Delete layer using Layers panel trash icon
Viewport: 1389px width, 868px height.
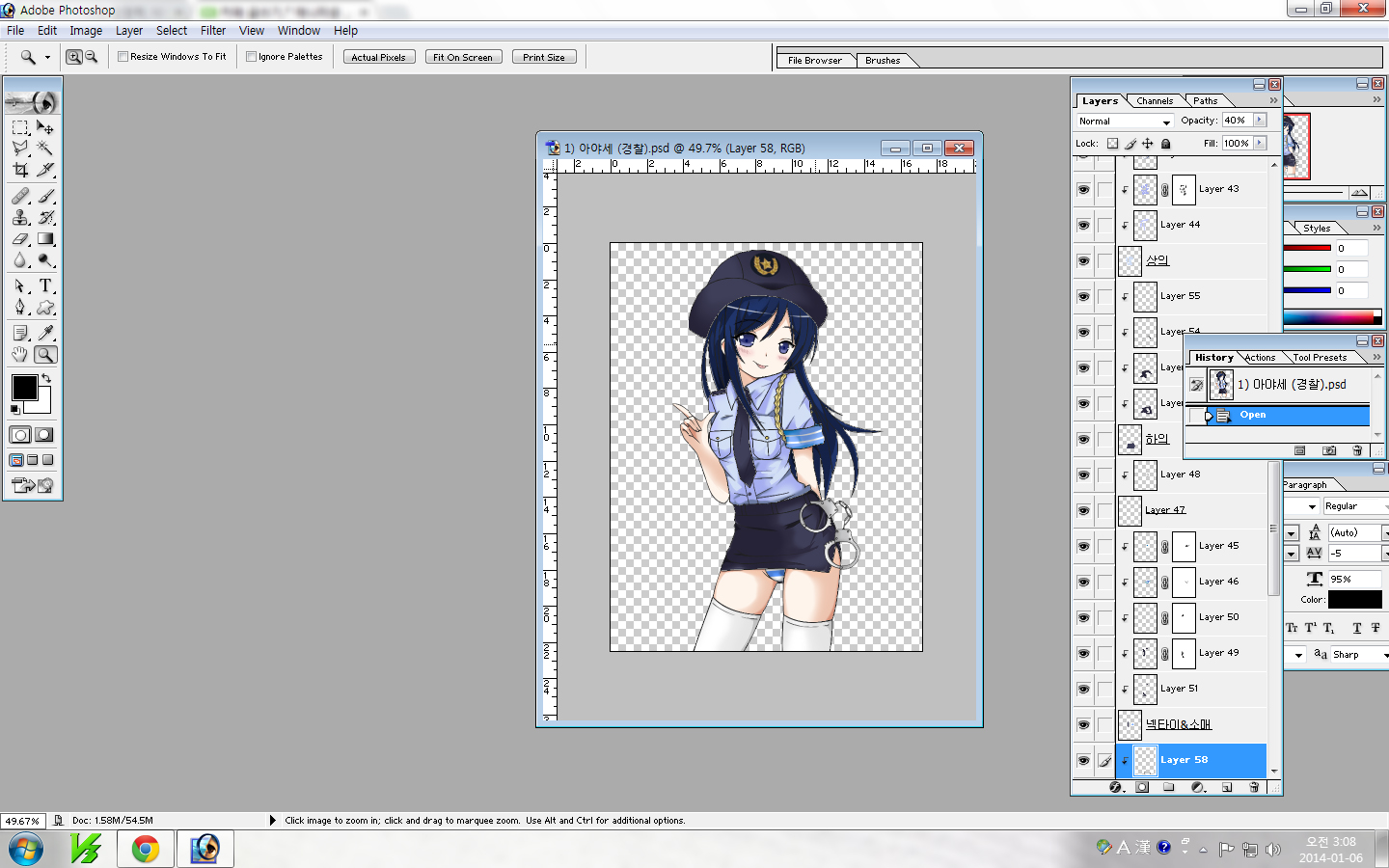coord(1254,787)
